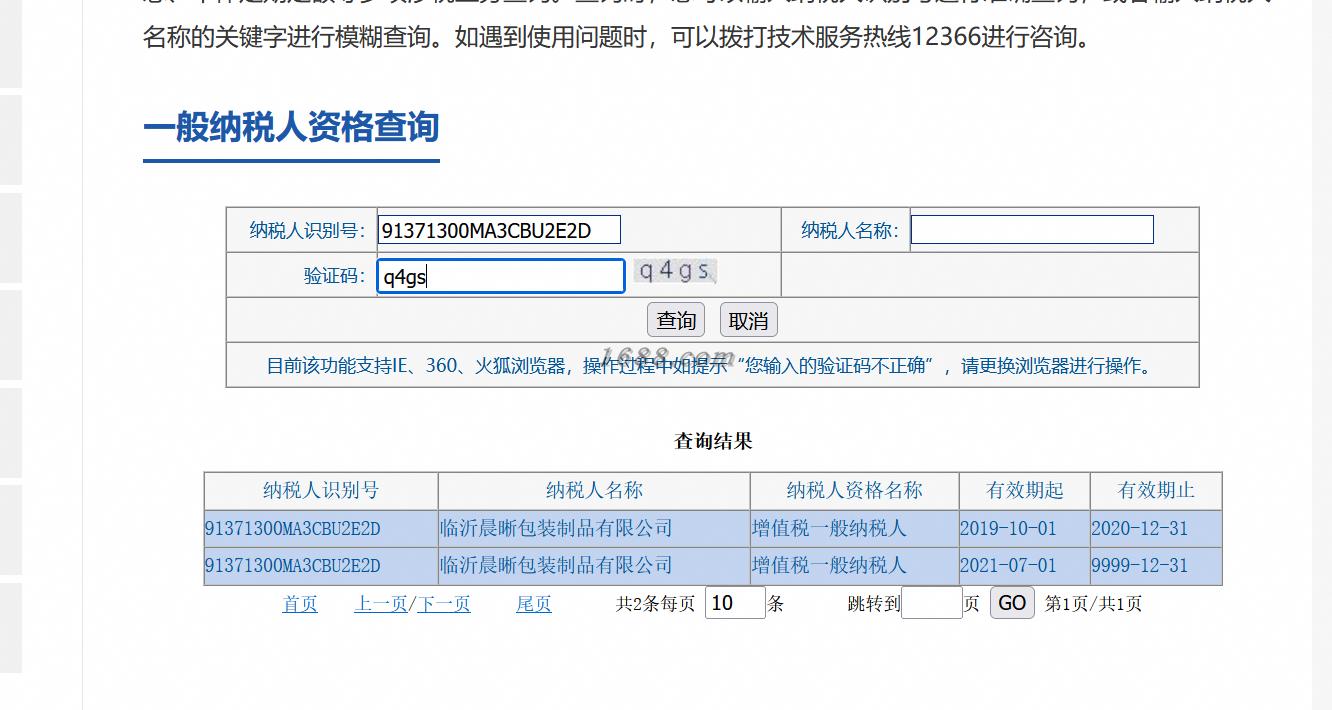Jump to 尾页 link
This screenshot has width=1332, height=710.
click(534, 604)
